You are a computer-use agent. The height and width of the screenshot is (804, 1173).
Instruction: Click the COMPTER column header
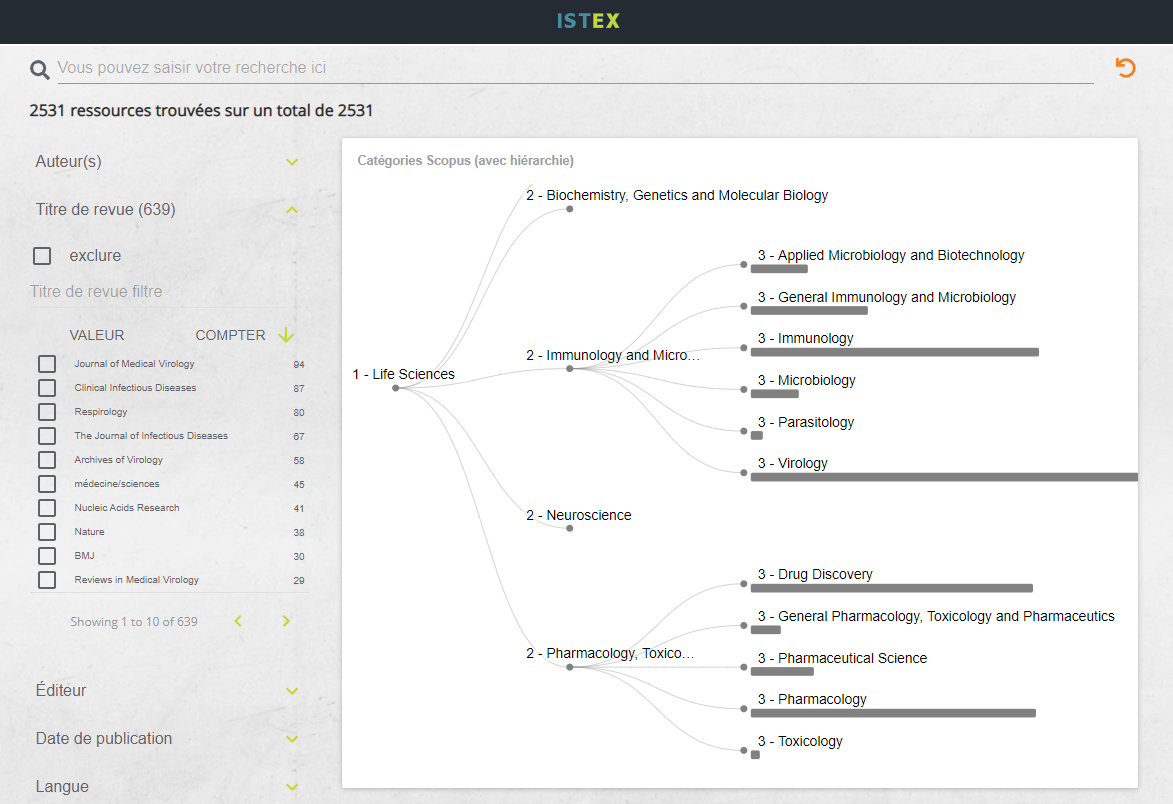[x=230, y=335]
